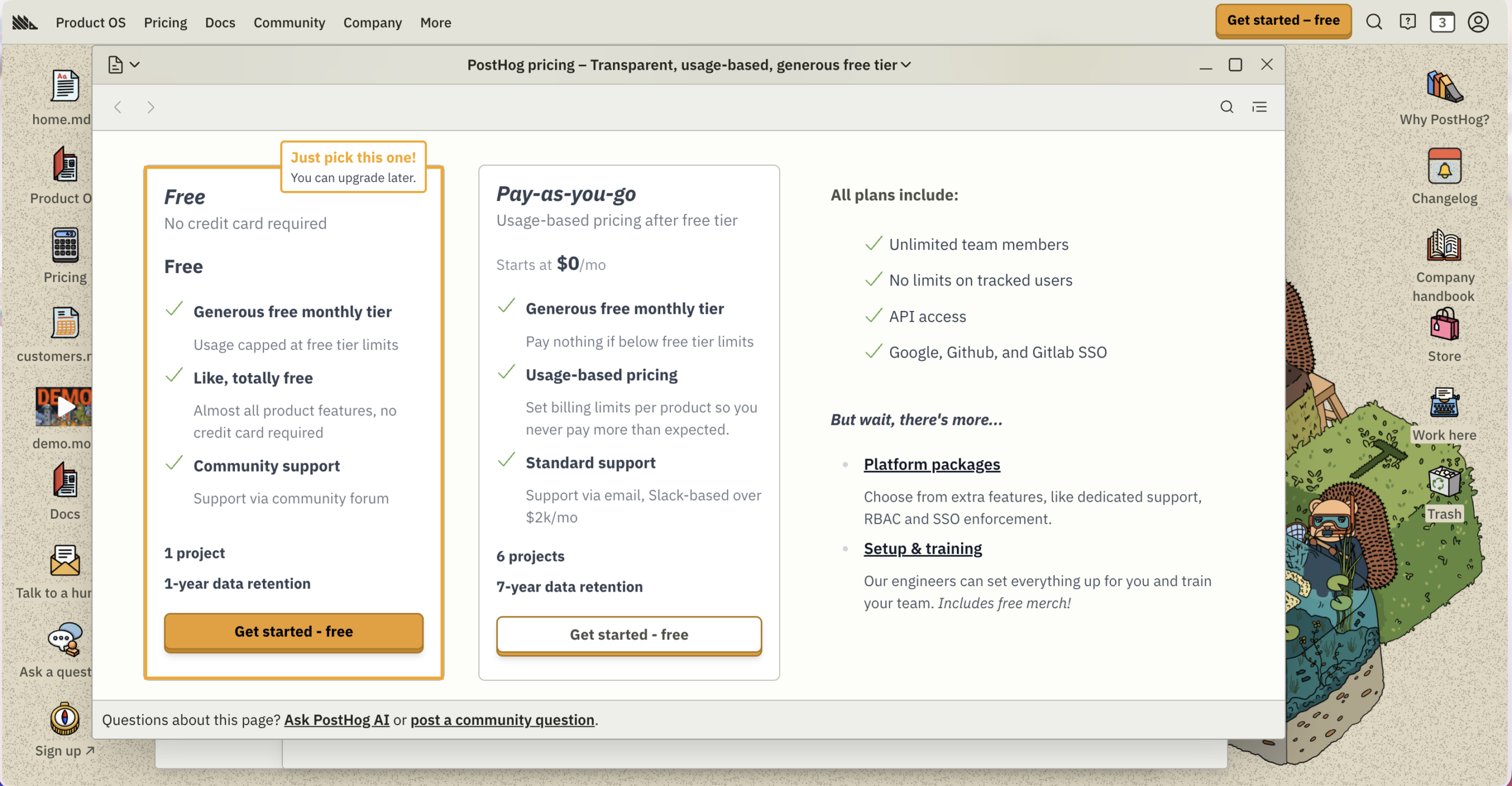Click Get started - free in Free plan
The image size is (1512, 786).
click(x=294, y=631)
